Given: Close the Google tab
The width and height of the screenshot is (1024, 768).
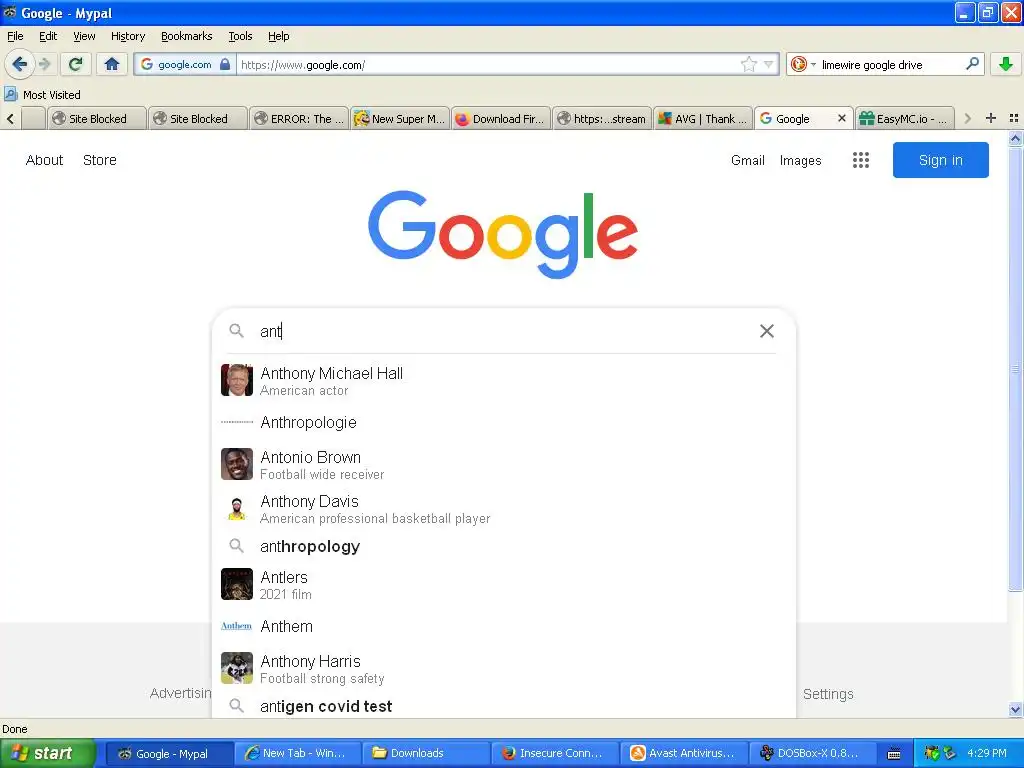Looking at the screenshot, I should point(842,118).
